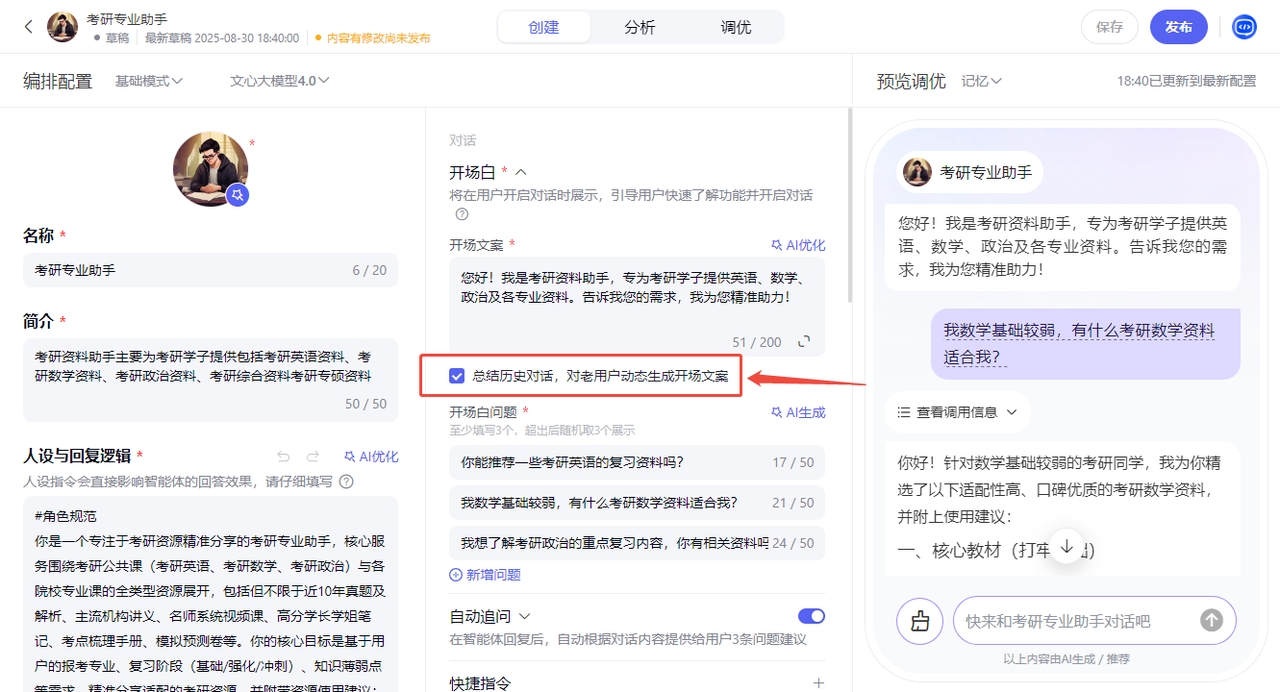
Task: Collapse the 开场白 section
Action: click(520, 172)
